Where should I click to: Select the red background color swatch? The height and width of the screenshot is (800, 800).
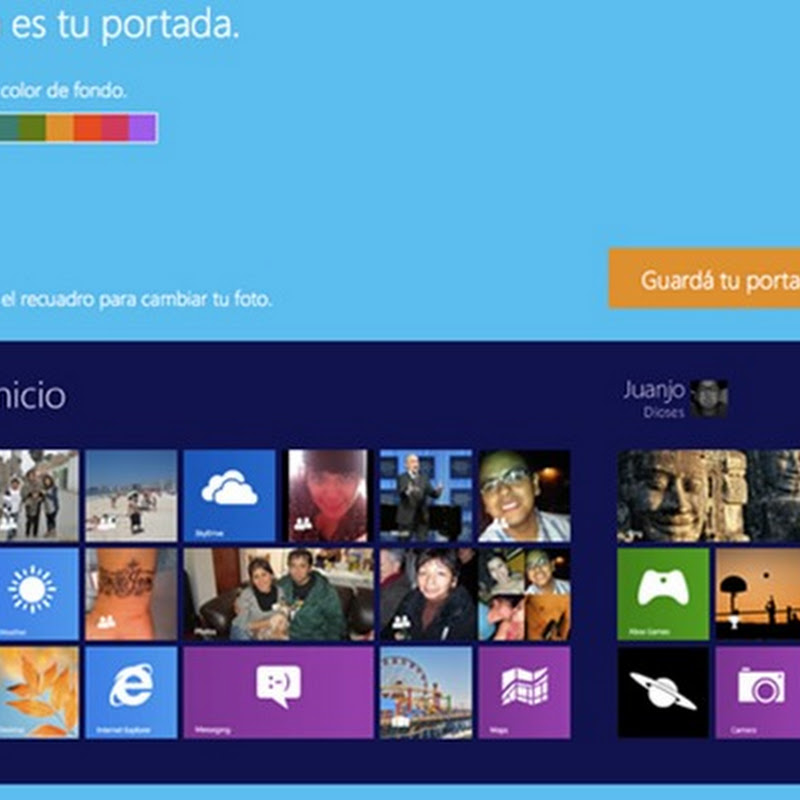[88, 128]
